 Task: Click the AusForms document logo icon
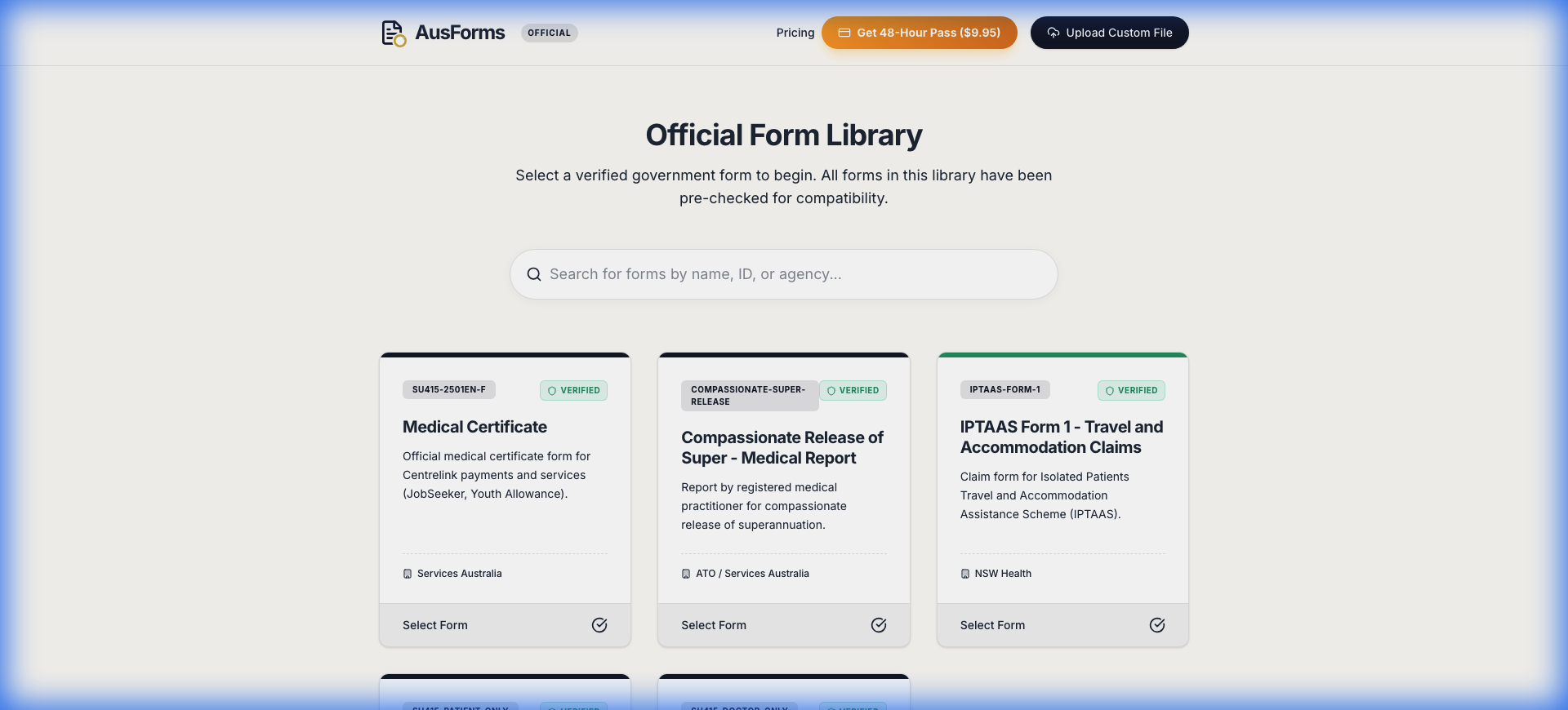[394, 33]
